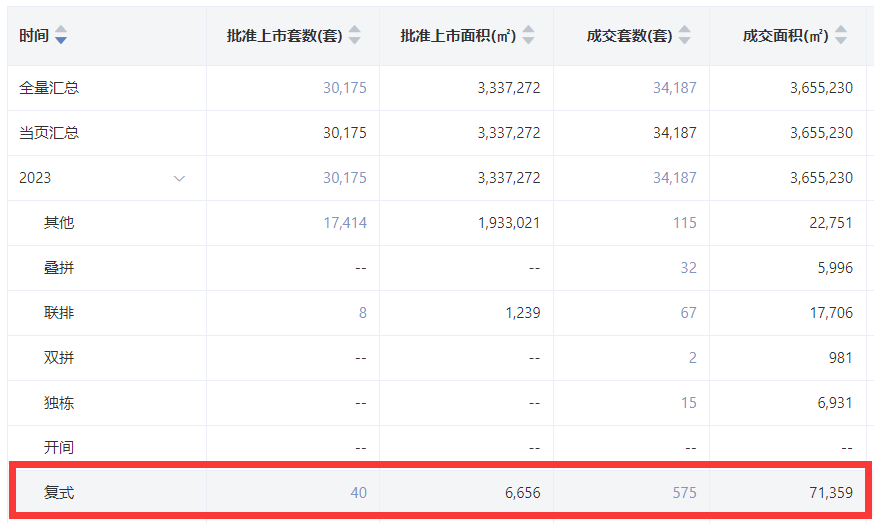Viewport: 874px width, 523px height.
Task: Open 575 link in 复式 row
Action: (x=684, y=493)
